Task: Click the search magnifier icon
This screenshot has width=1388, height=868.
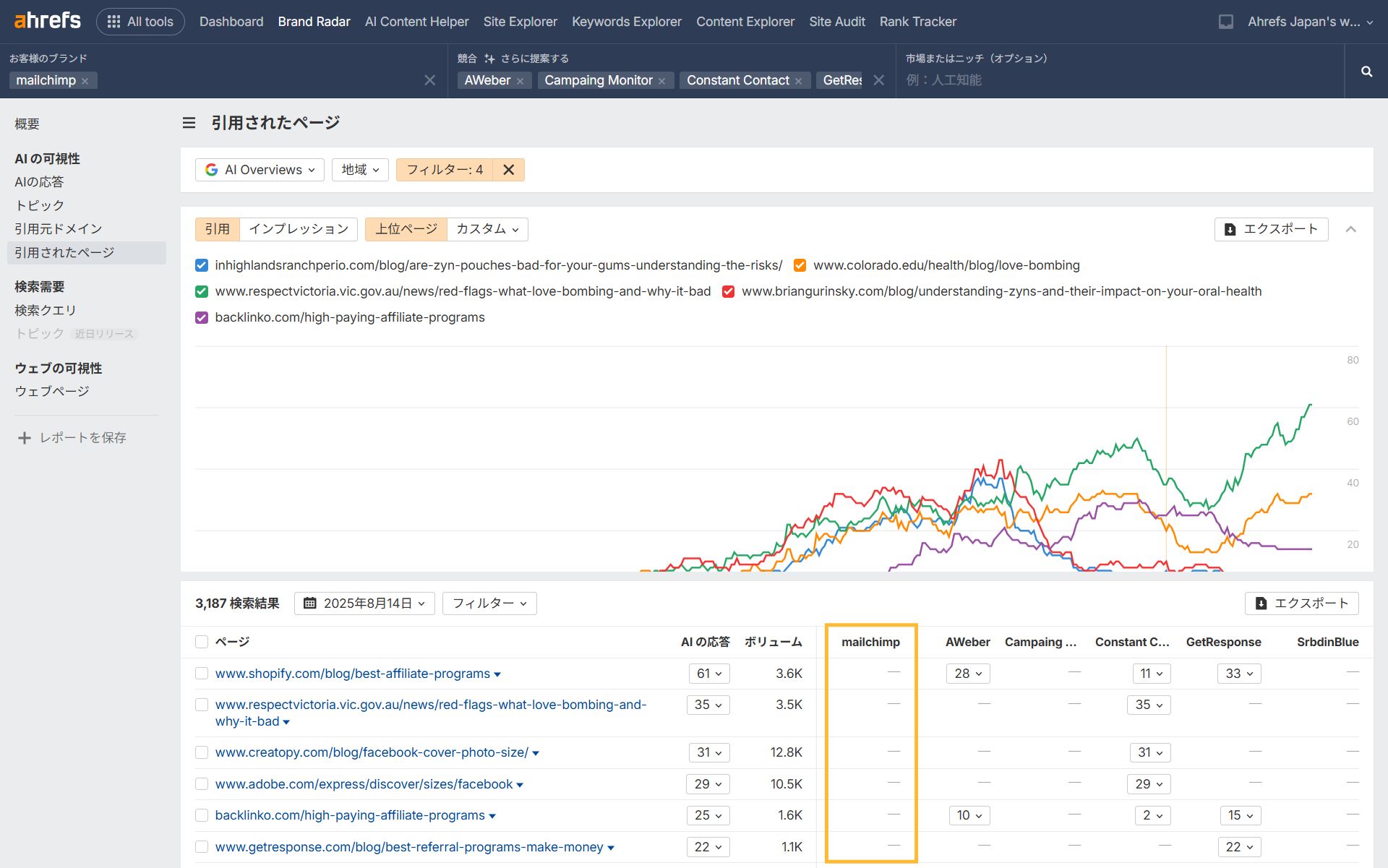Action: [1366, 72]
